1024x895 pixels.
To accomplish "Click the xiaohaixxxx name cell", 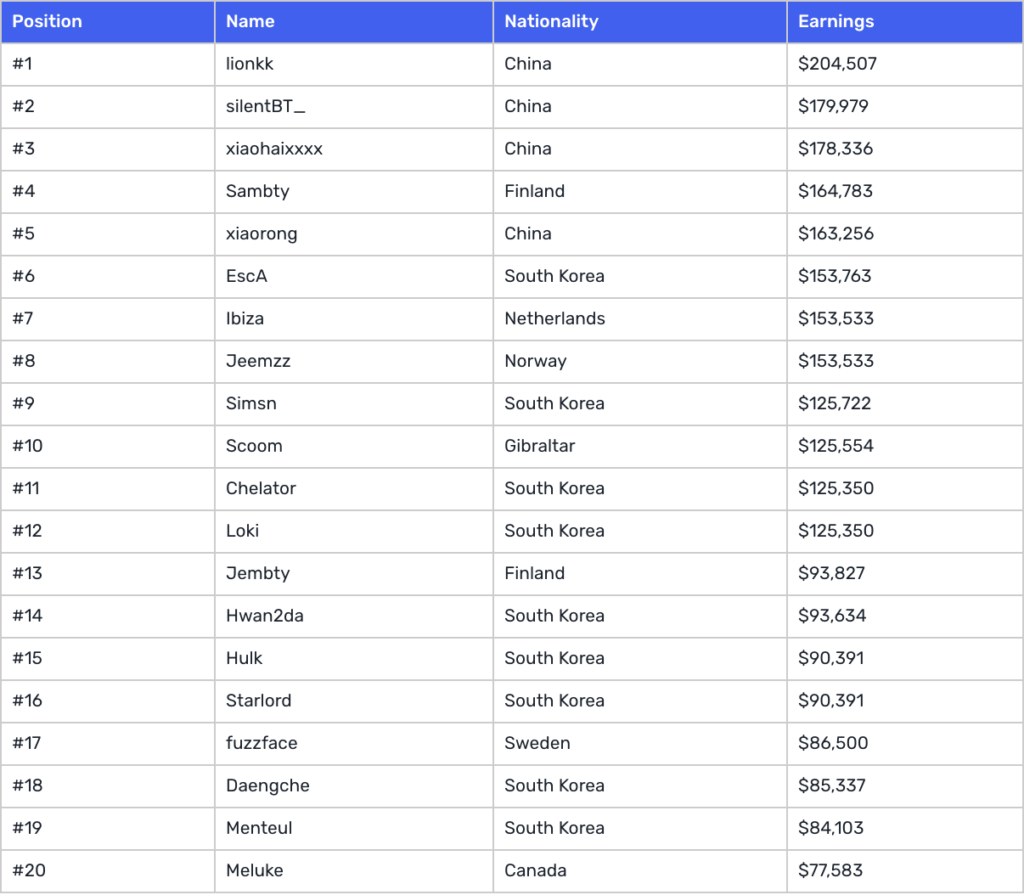I will click(274, 149).
